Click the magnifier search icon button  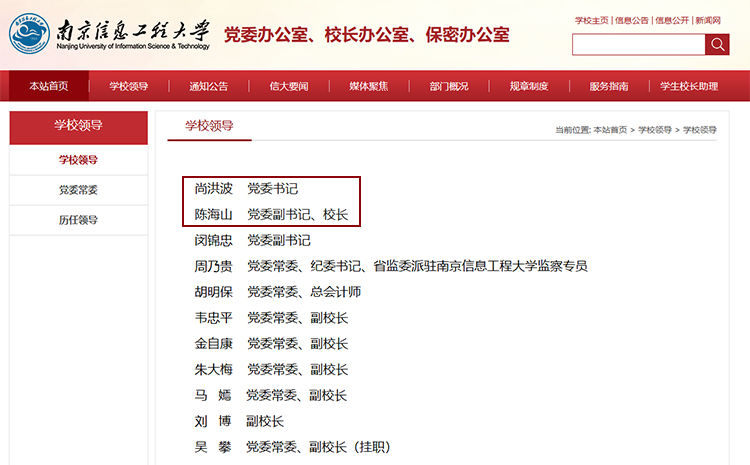pyautogui.click(x=717, y=44)
